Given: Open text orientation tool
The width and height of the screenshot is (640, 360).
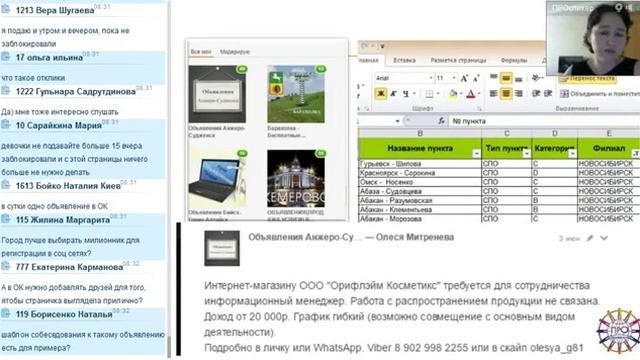Looking at the screenshot, I should click(536, 78).
